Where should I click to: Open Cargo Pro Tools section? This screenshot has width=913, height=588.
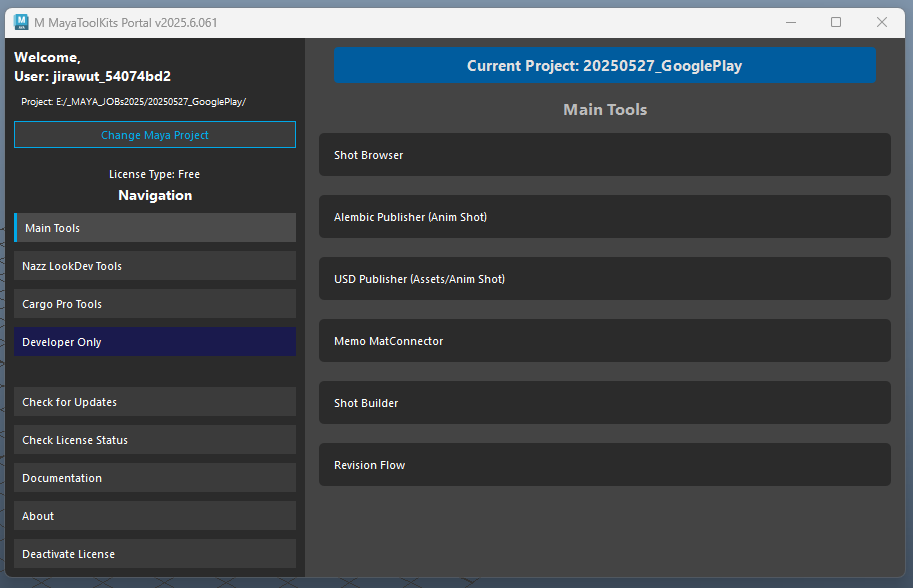click(154, 303)
